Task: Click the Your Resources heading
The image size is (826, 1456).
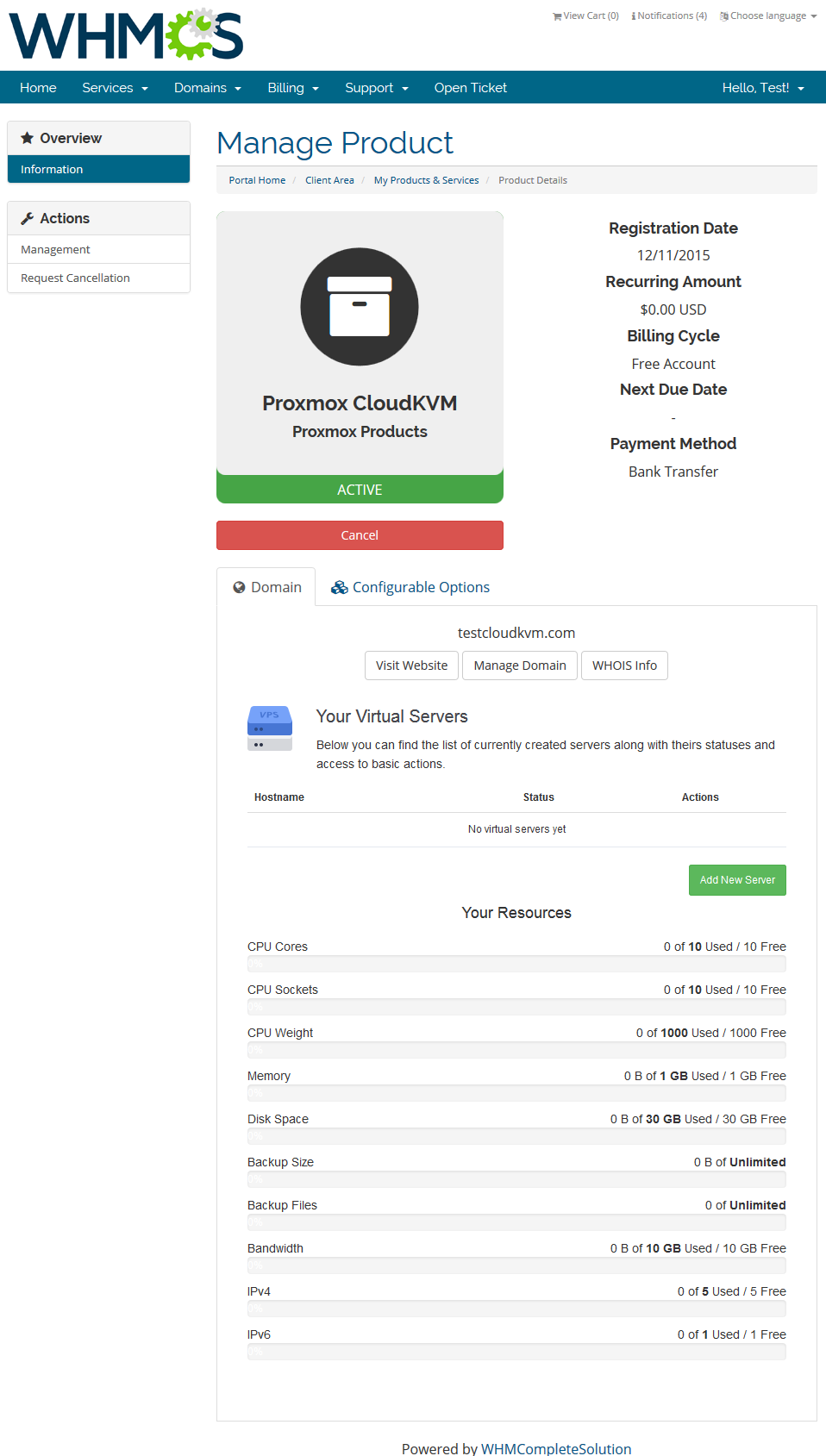Action: 516,913
